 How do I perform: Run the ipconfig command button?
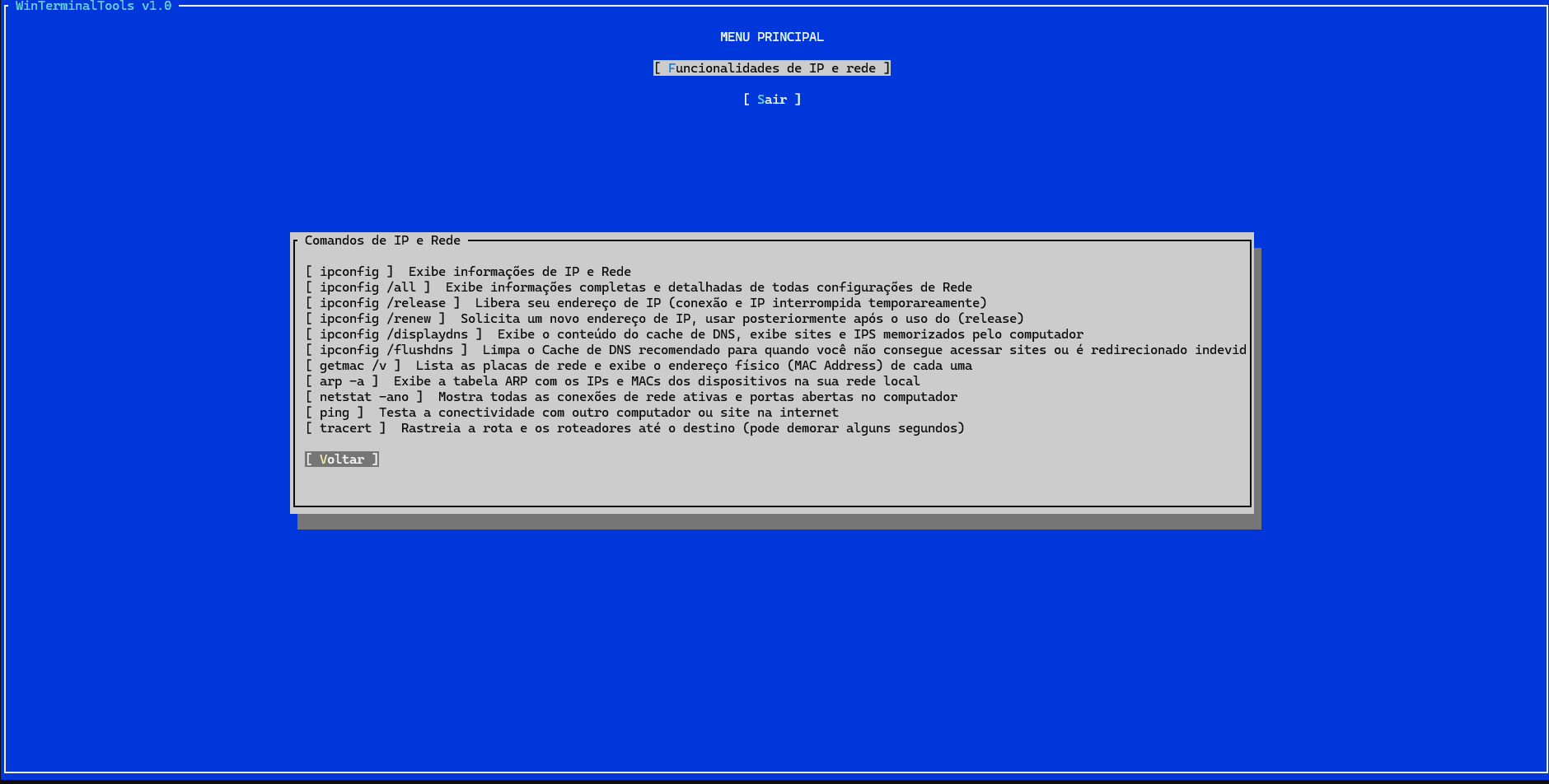click(349, 272)
